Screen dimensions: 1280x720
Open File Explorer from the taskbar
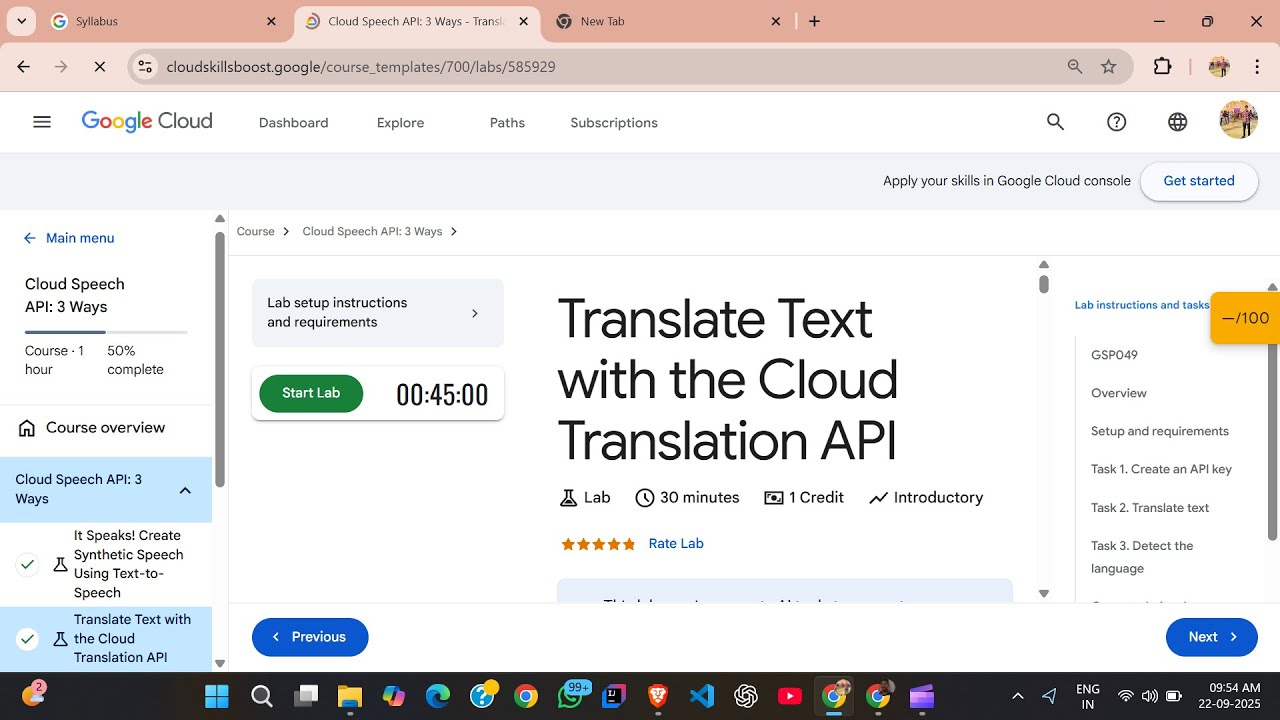pyautogui.click(x=349, y=696)
